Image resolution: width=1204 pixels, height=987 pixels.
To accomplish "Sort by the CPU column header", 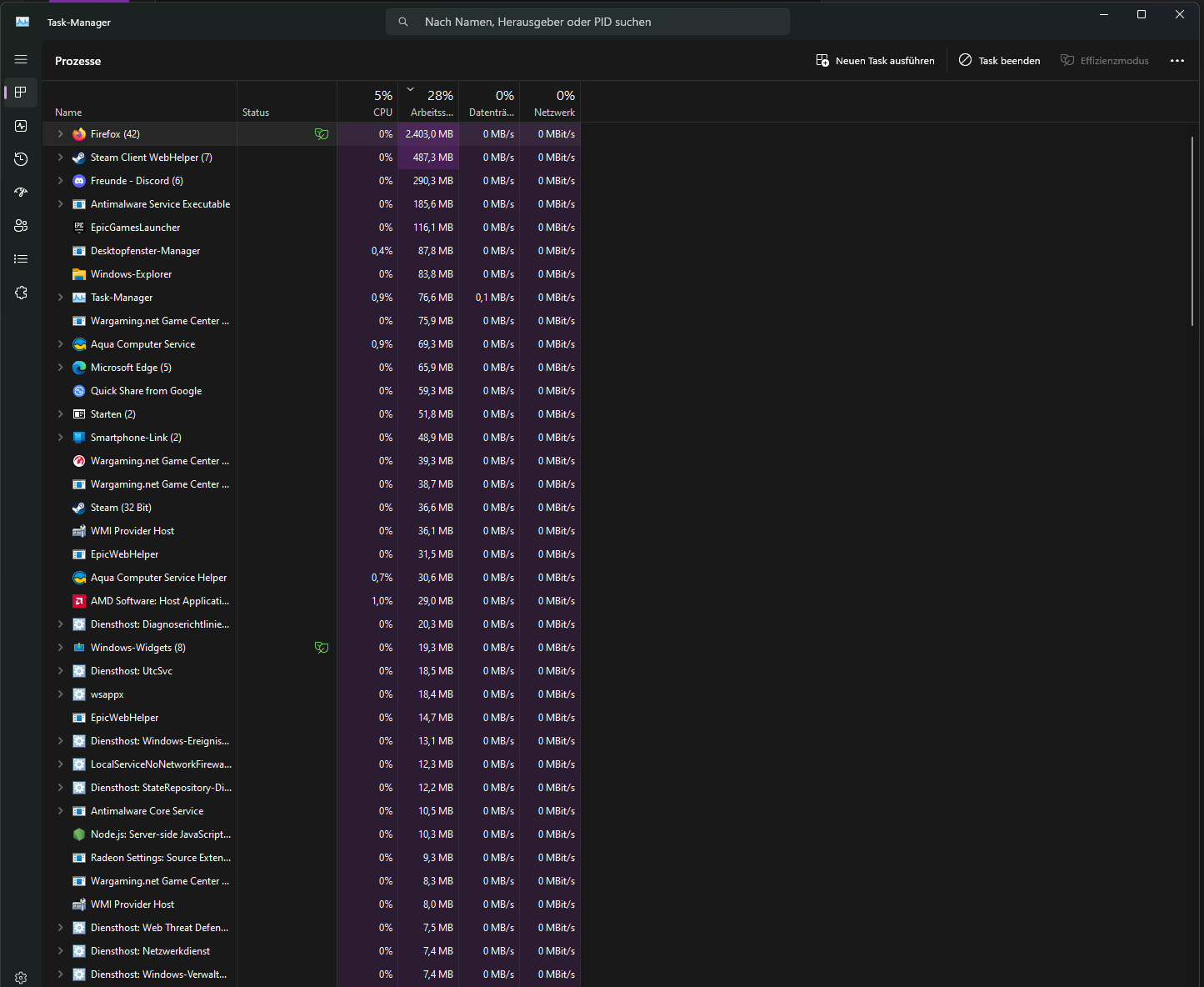I will click(367, 103).
